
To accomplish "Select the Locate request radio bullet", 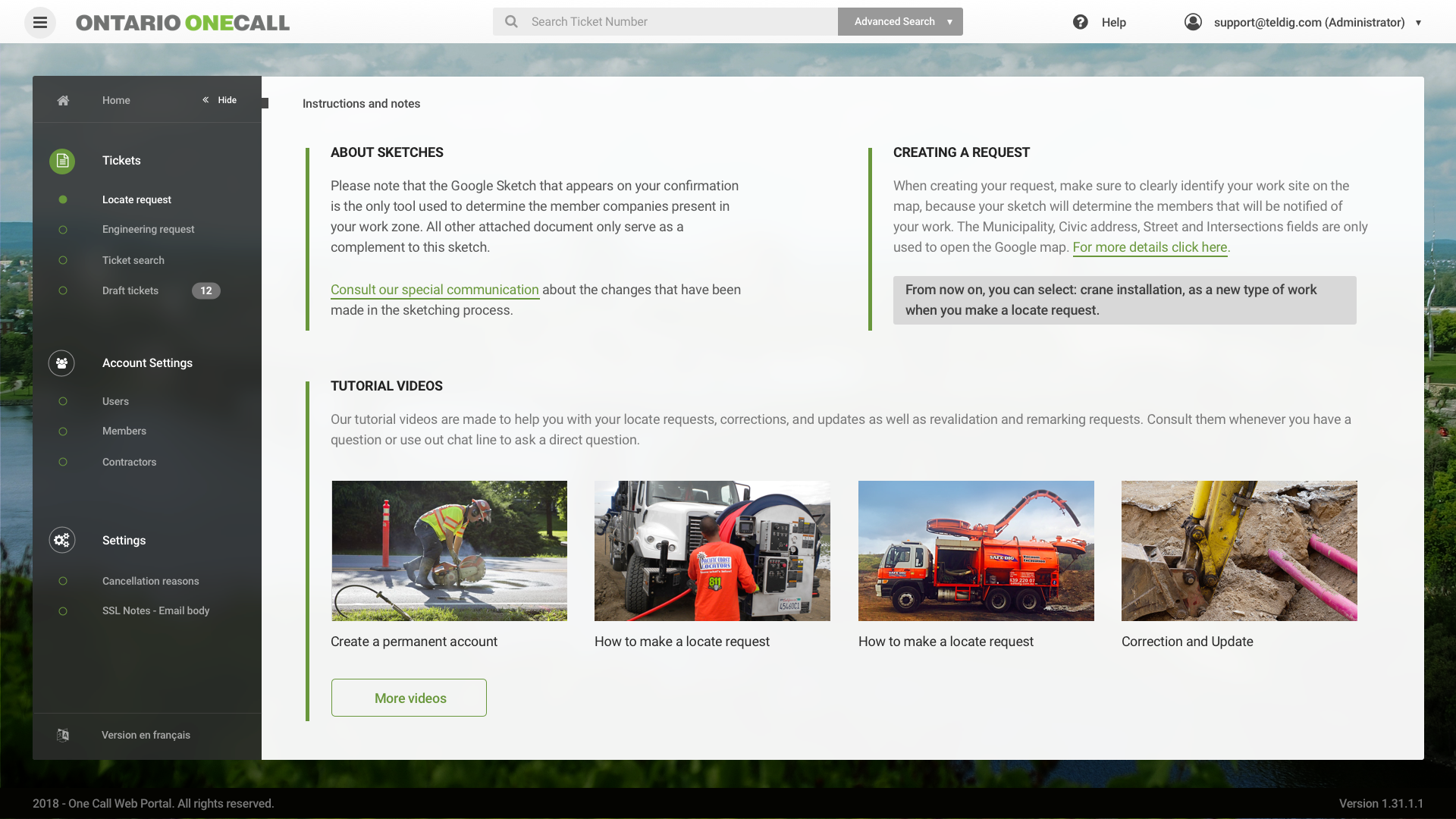I will coord(63,199).
